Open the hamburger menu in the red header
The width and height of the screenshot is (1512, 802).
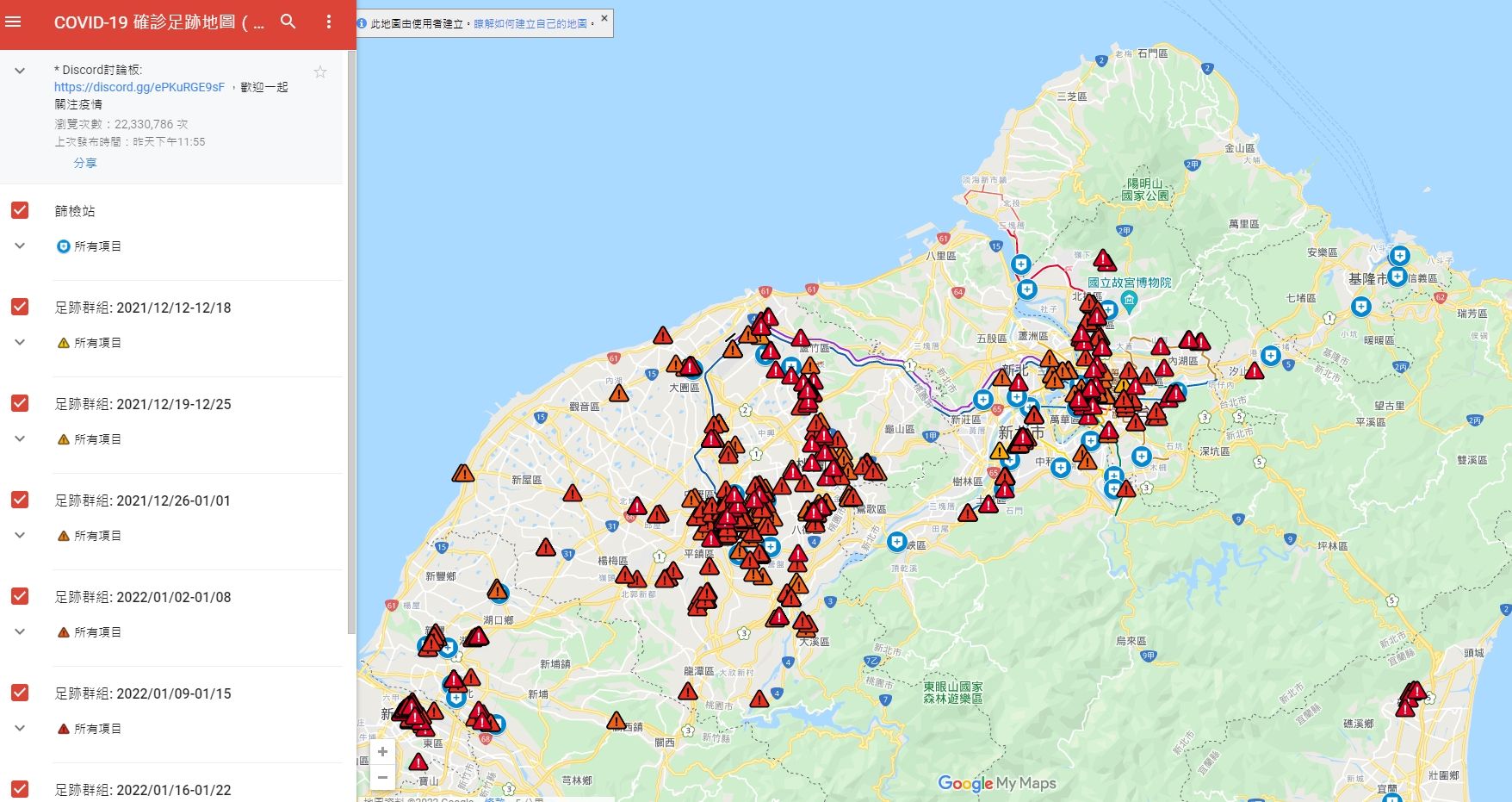click(13, 22)
